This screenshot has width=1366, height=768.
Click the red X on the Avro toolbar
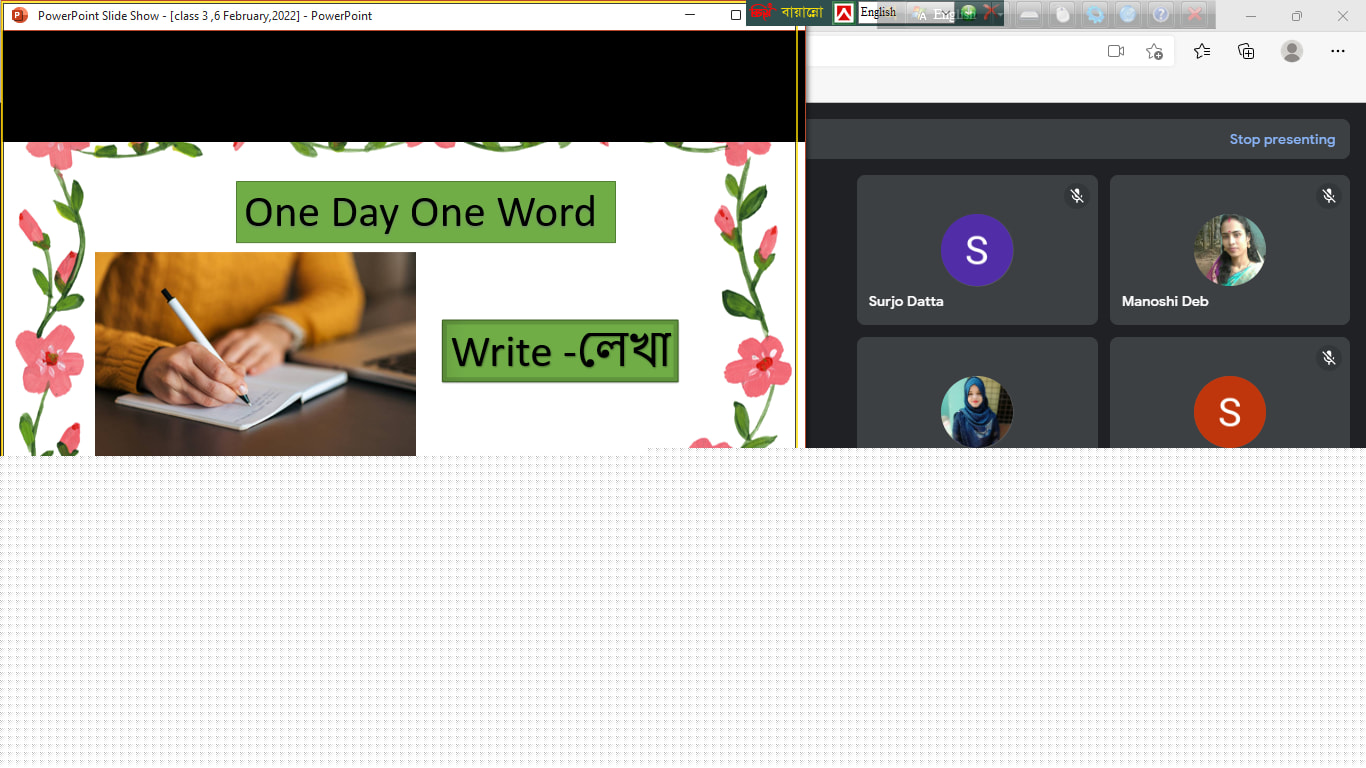click(x=1193, y=14)
